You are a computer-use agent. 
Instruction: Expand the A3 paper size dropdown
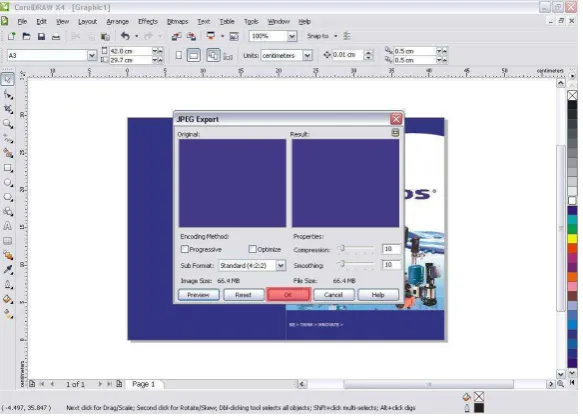[92, 56]
